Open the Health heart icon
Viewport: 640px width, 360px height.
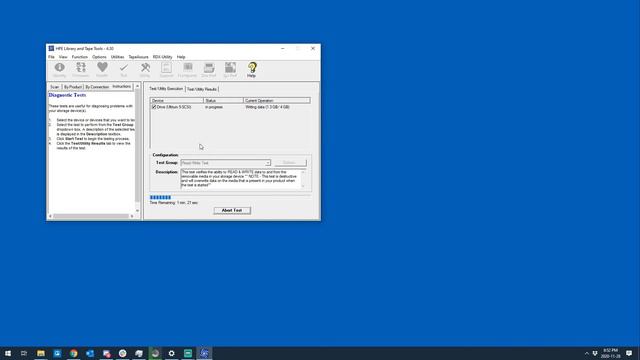point(102,69)
